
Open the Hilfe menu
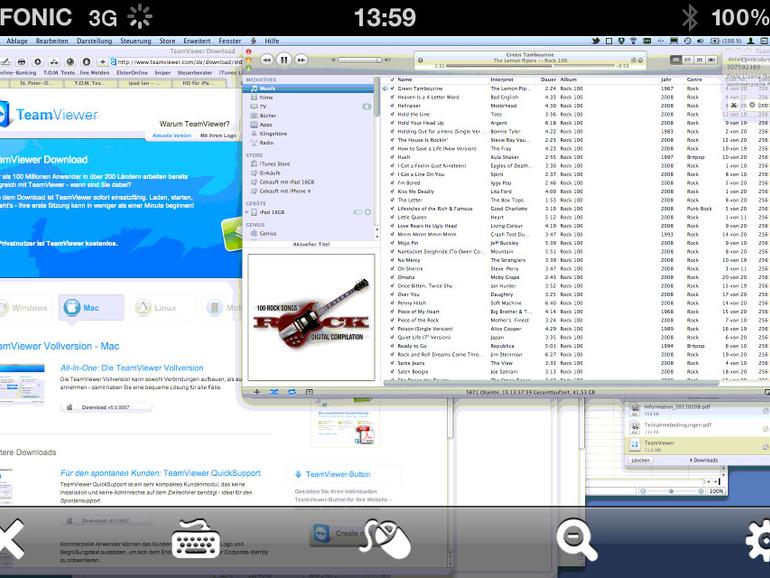click(272, 41)
